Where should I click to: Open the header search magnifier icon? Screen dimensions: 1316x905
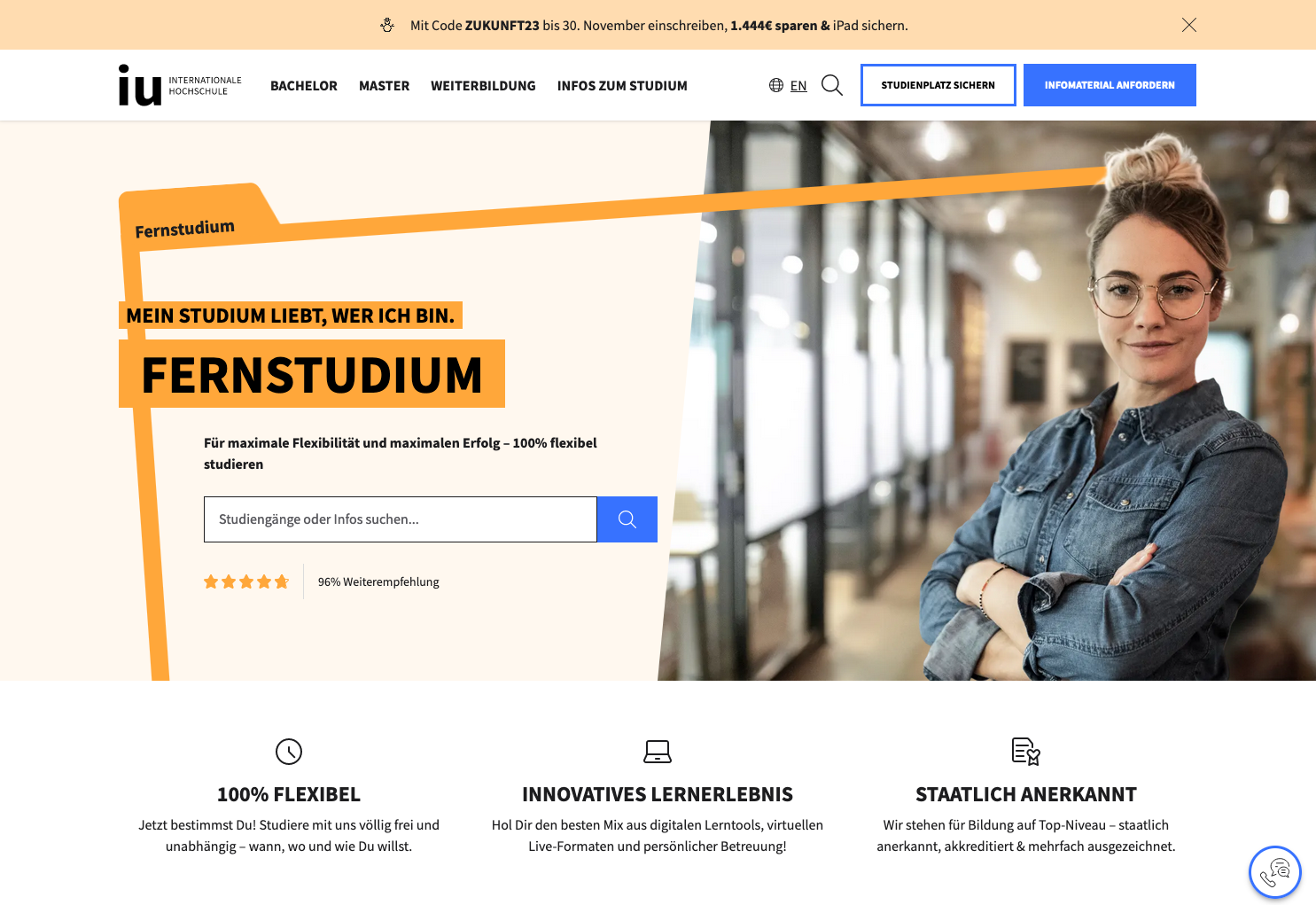click(832, 85)
